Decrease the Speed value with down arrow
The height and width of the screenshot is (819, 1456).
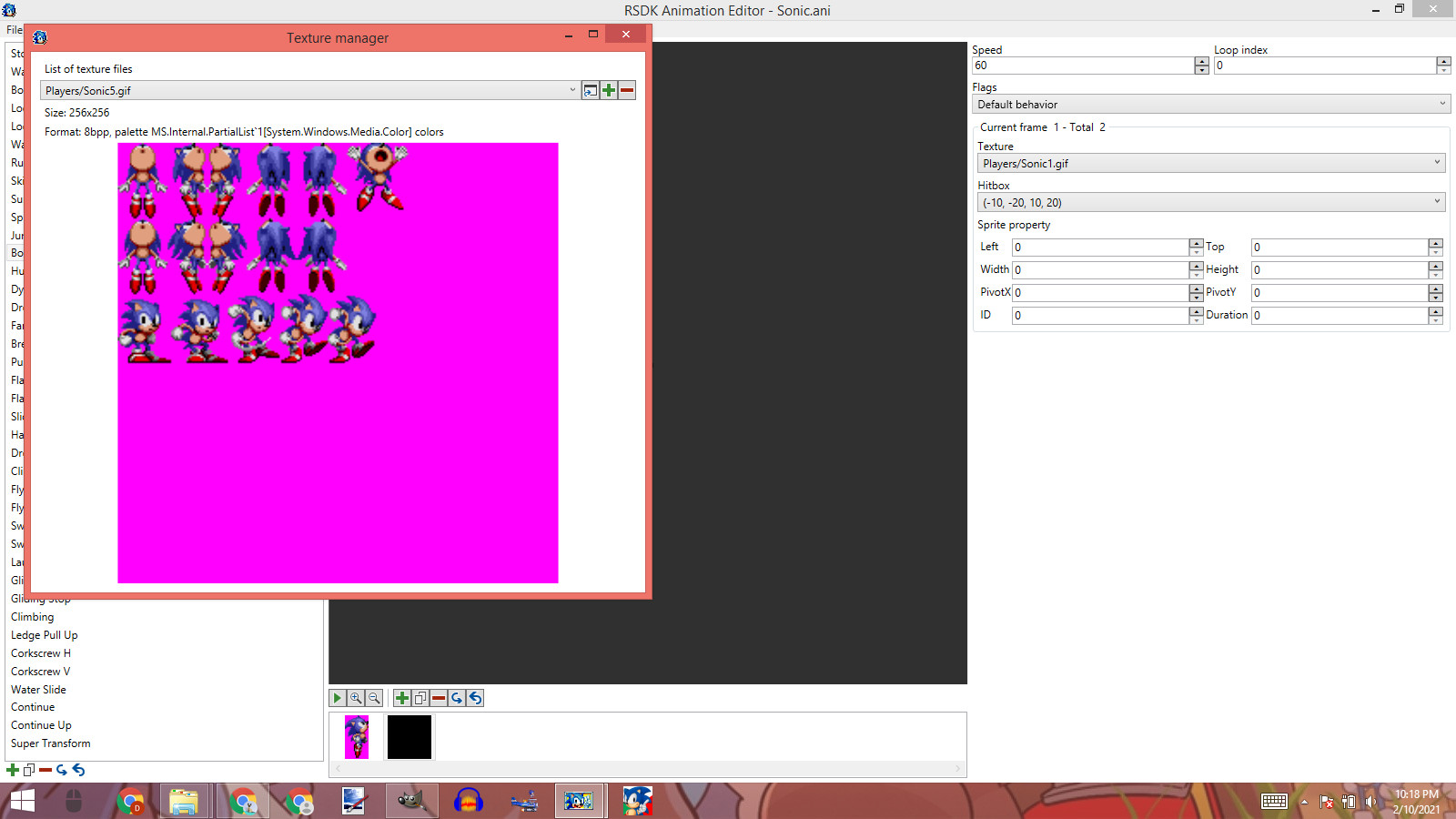1201,70
